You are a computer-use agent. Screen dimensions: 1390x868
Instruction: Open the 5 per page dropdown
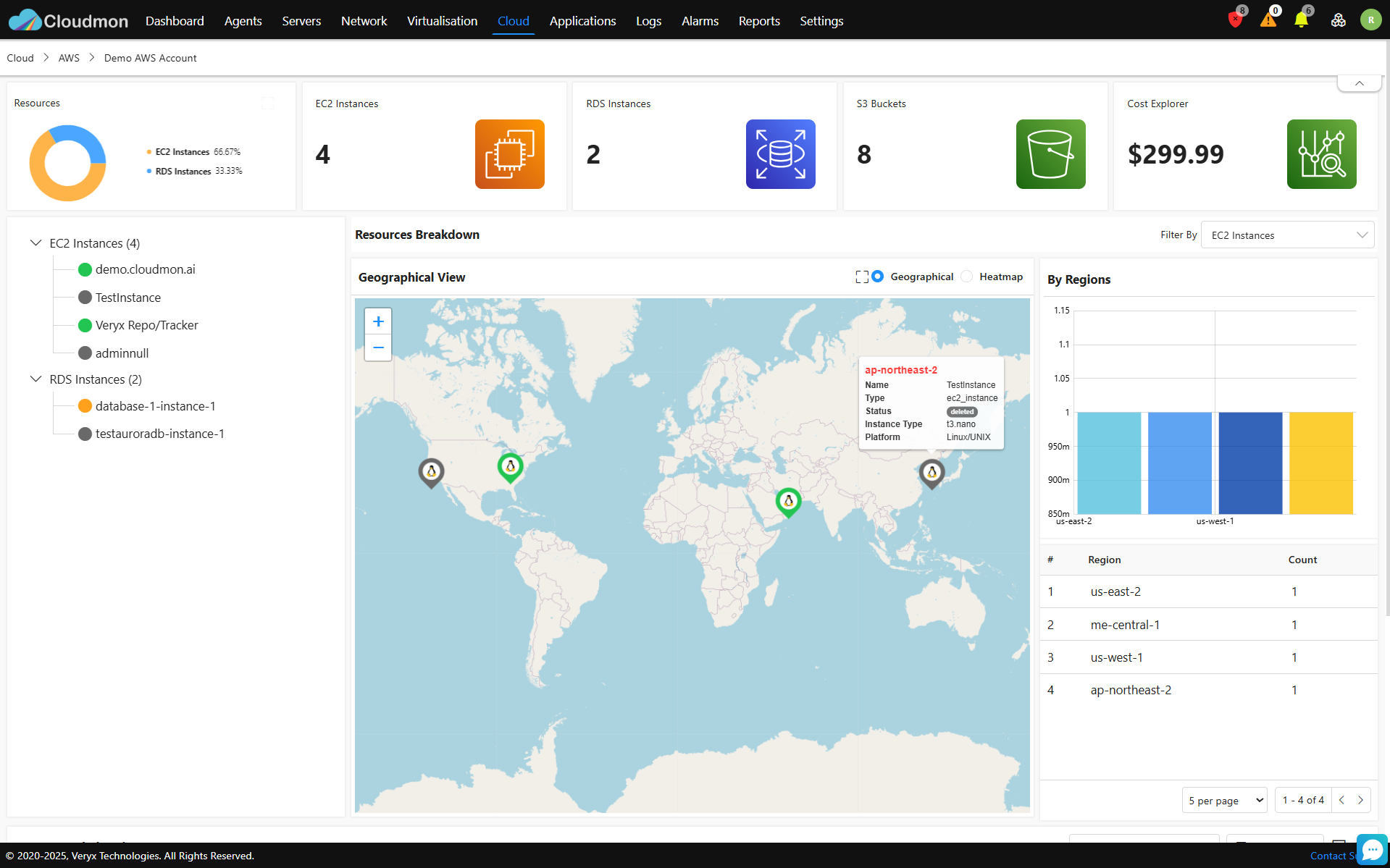(x=1224, y=800)
